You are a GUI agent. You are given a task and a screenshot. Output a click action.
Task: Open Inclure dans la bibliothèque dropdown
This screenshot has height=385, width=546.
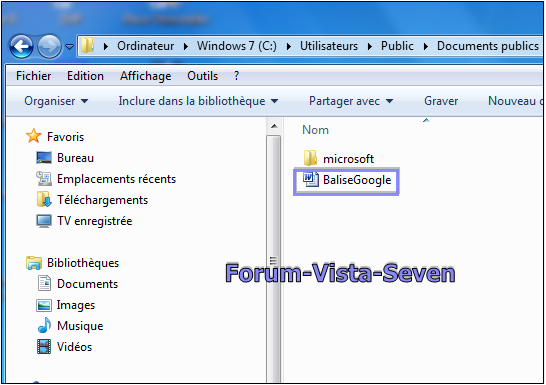(x=198, y=101)
